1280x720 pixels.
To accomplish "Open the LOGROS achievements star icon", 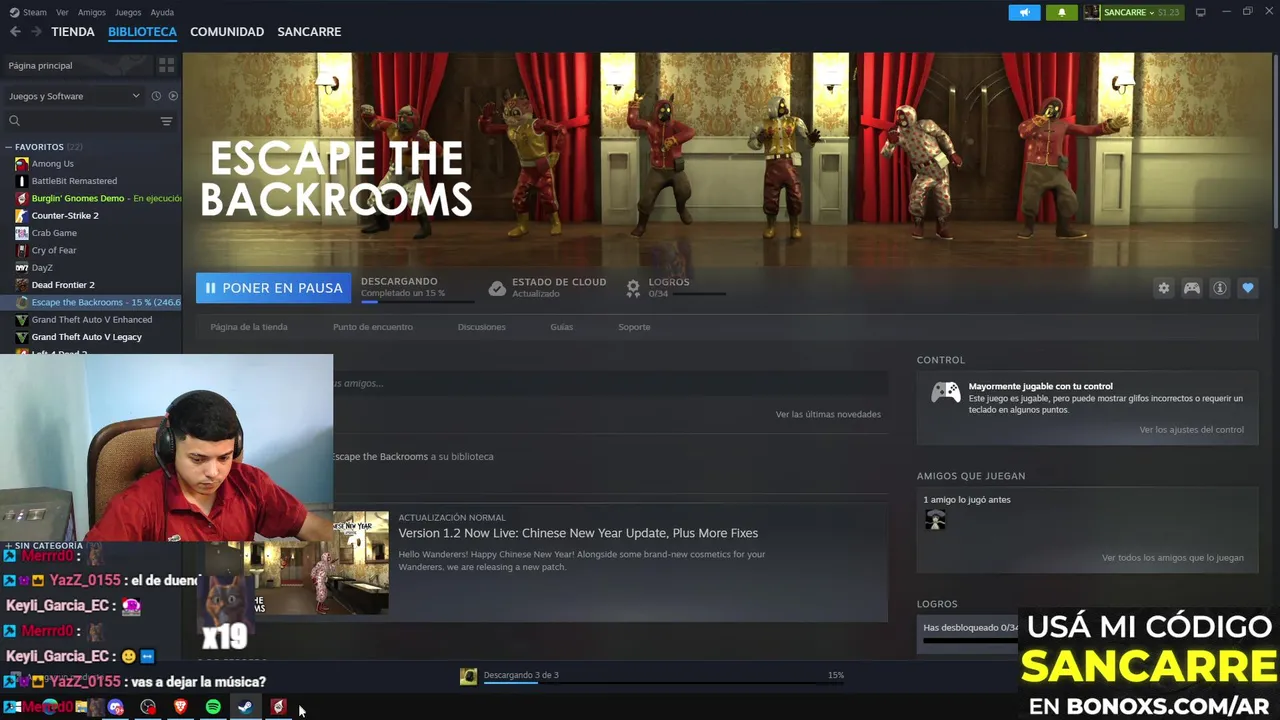I will click(x=633, y=288).
